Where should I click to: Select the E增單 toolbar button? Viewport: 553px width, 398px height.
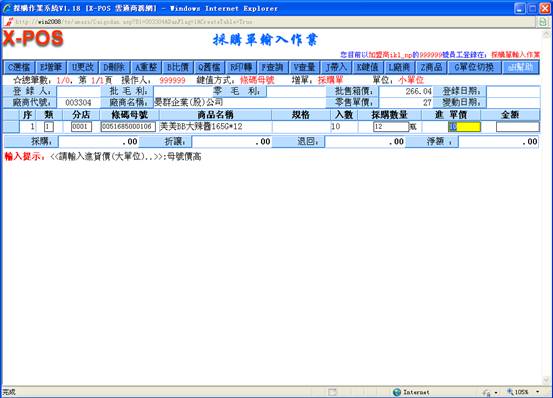tap(50, 67)
